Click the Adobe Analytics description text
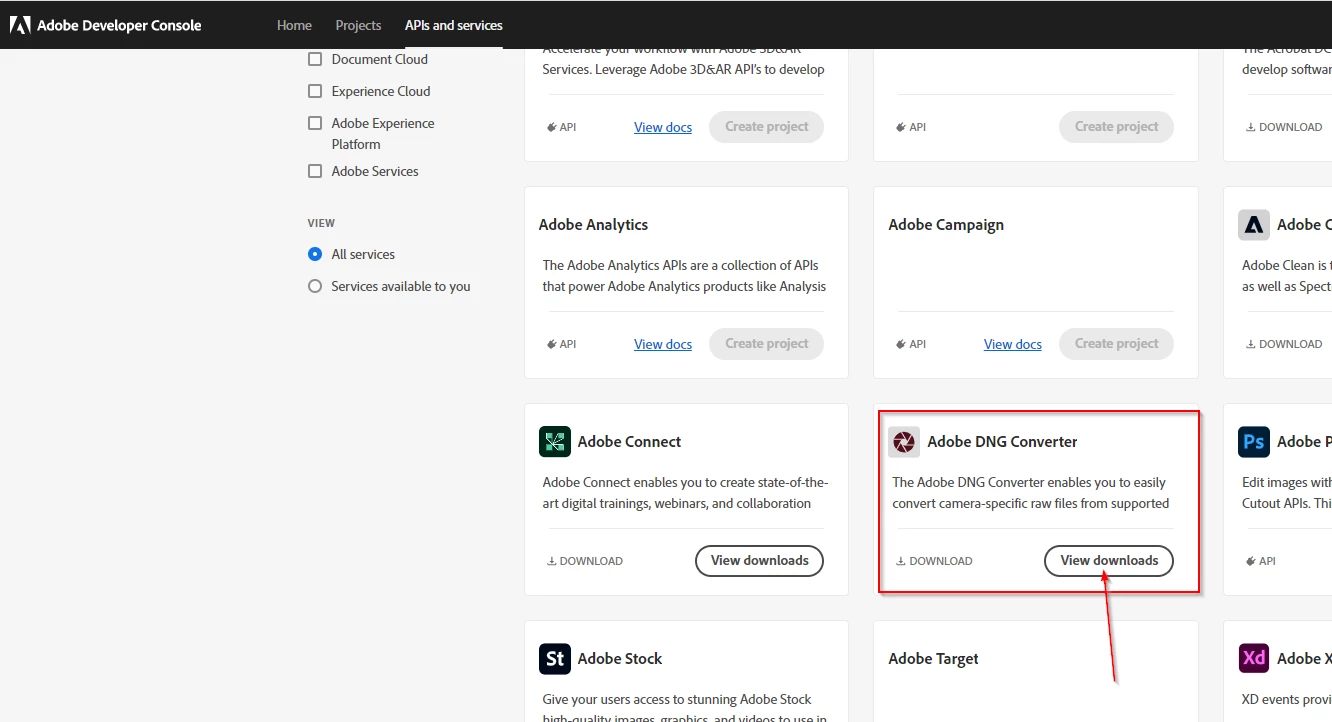The height and width of the screenshot is (722, 1332). 684,276
